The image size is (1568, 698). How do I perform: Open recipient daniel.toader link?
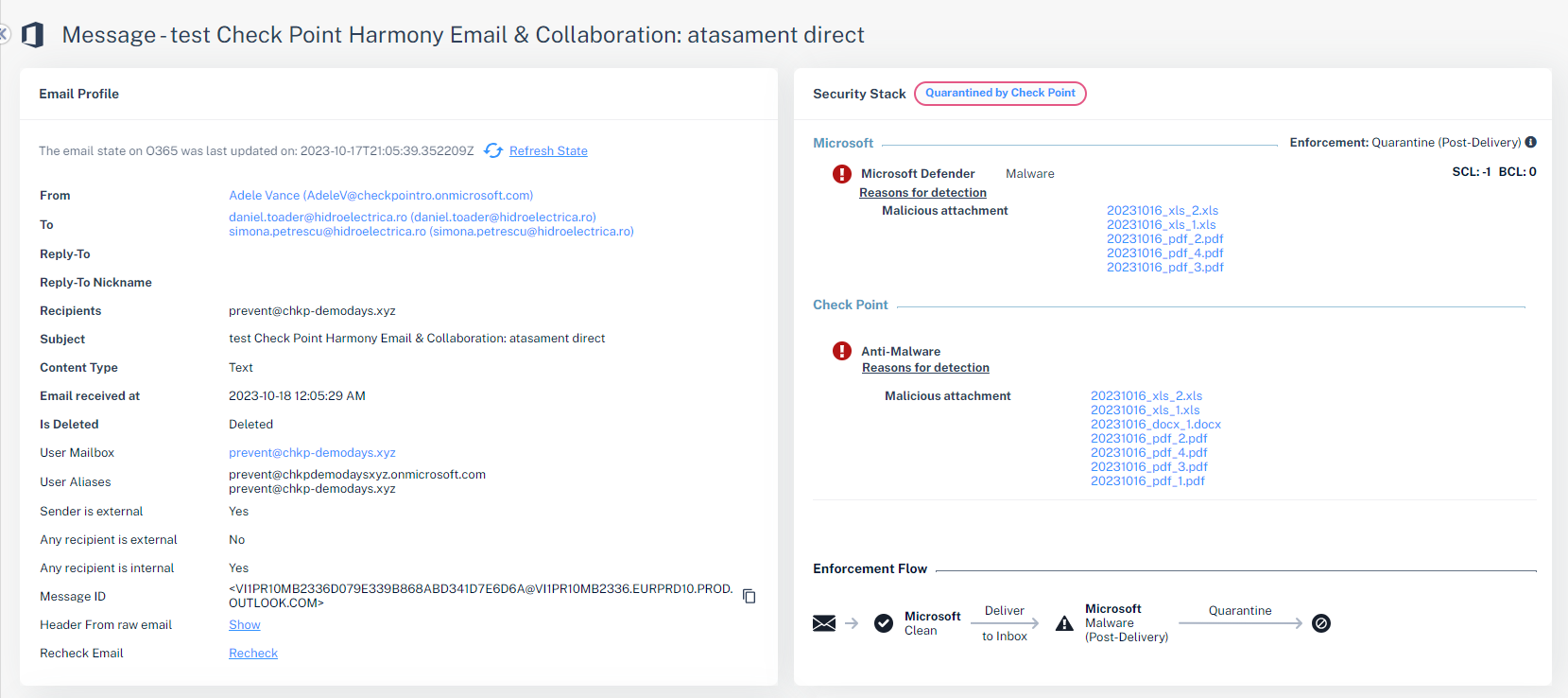click(x=412, y=217)
